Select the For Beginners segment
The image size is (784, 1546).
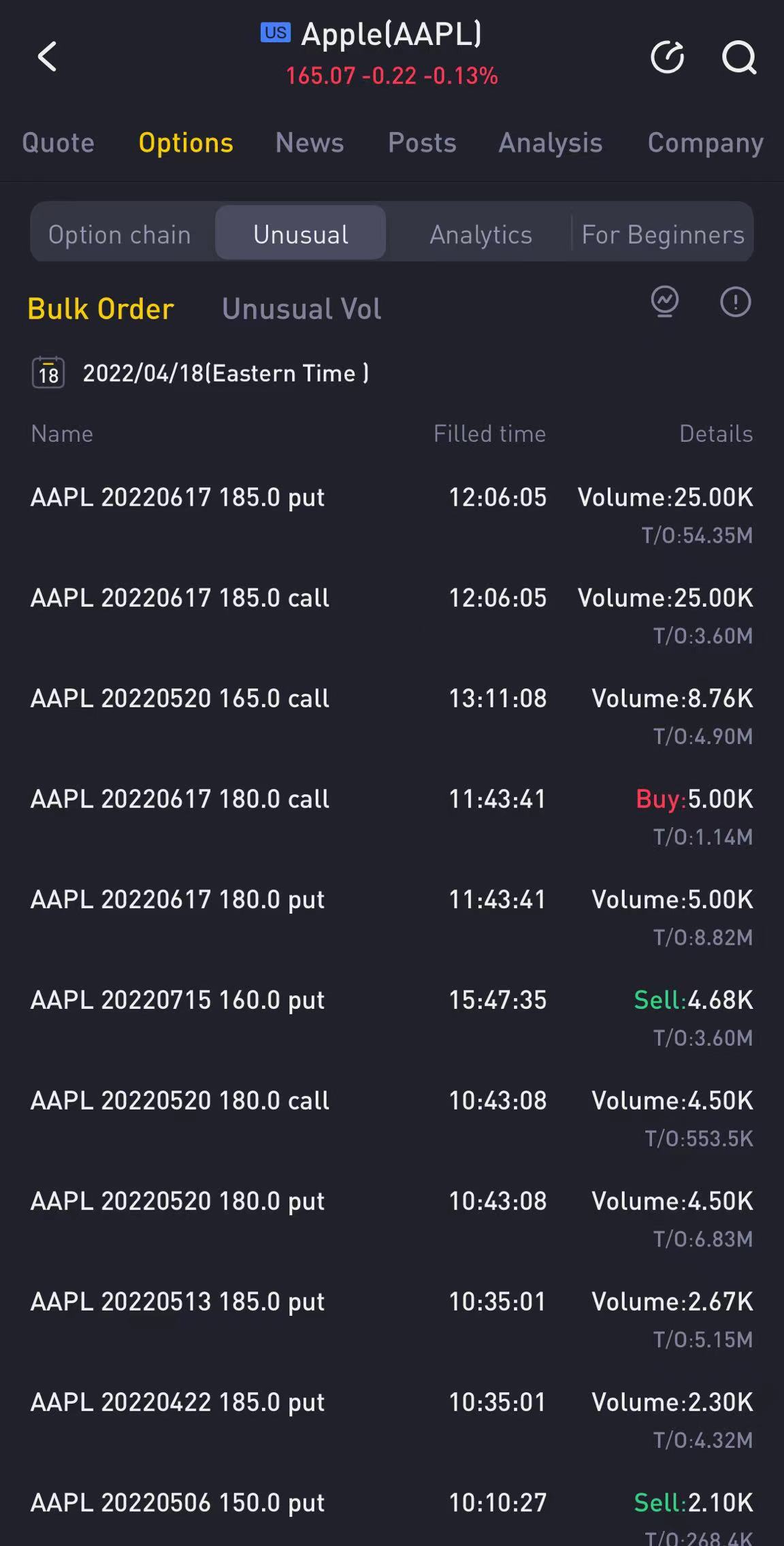click(x=663, y=235)
